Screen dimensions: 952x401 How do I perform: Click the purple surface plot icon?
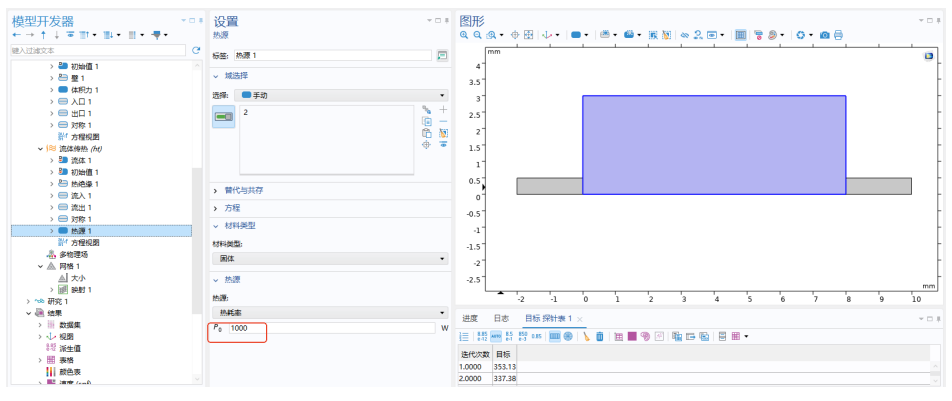click(x=632, y=336)
